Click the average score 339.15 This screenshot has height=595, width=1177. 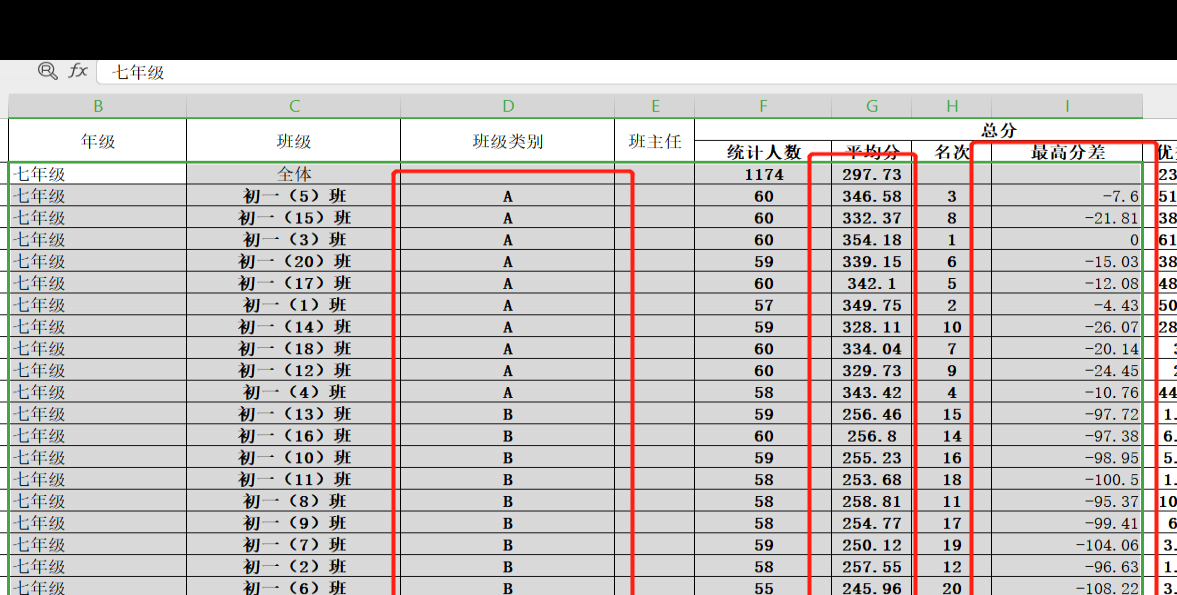coord(871,261)
